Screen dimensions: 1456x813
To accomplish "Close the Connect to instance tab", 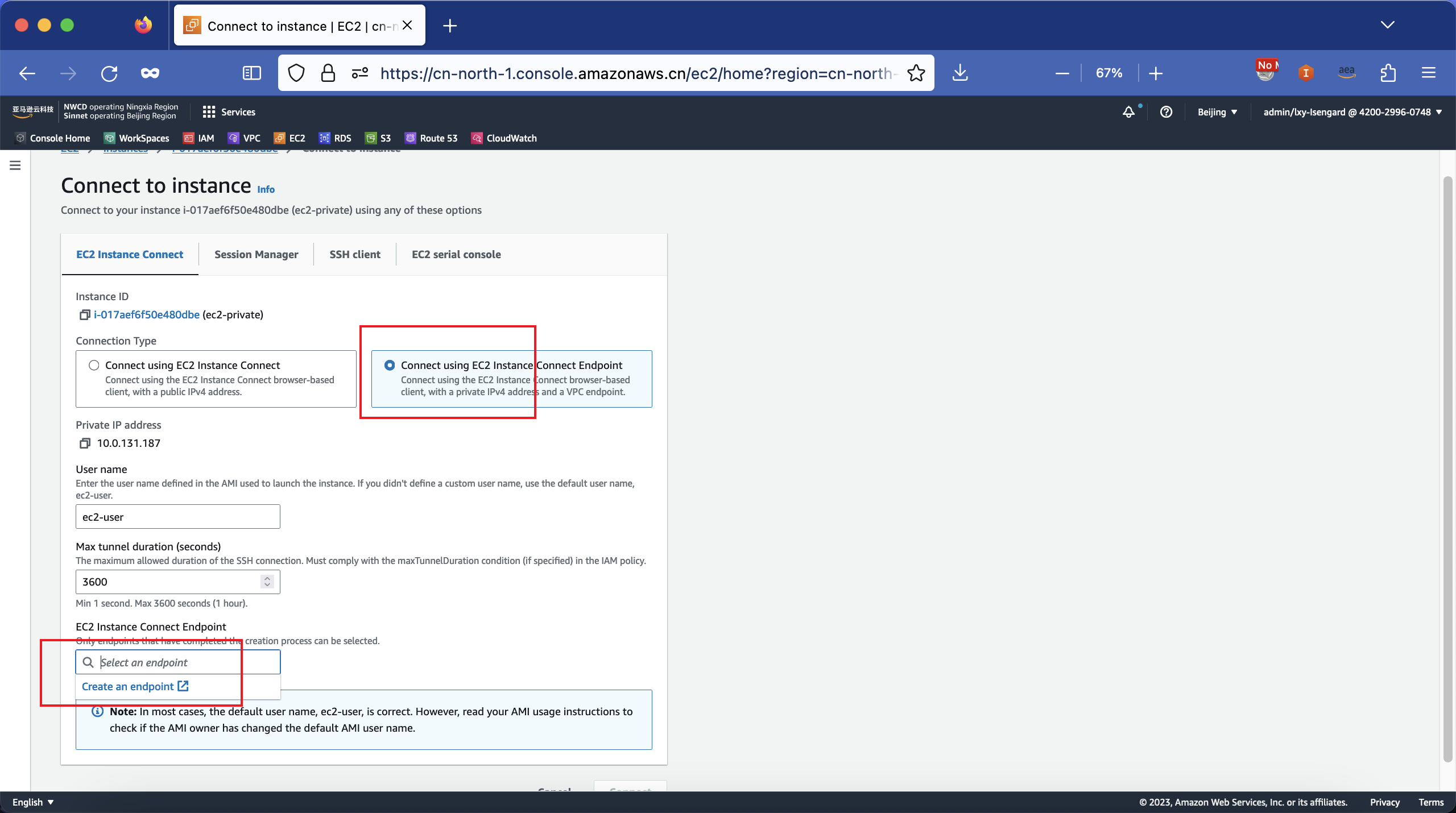I will coord(407,26).
